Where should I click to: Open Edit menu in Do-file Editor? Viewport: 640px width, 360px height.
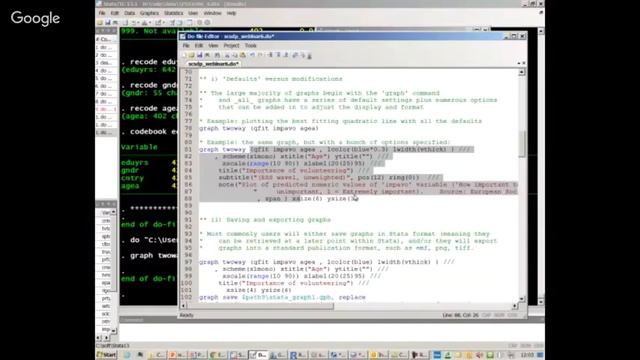(x=198, y=46)
